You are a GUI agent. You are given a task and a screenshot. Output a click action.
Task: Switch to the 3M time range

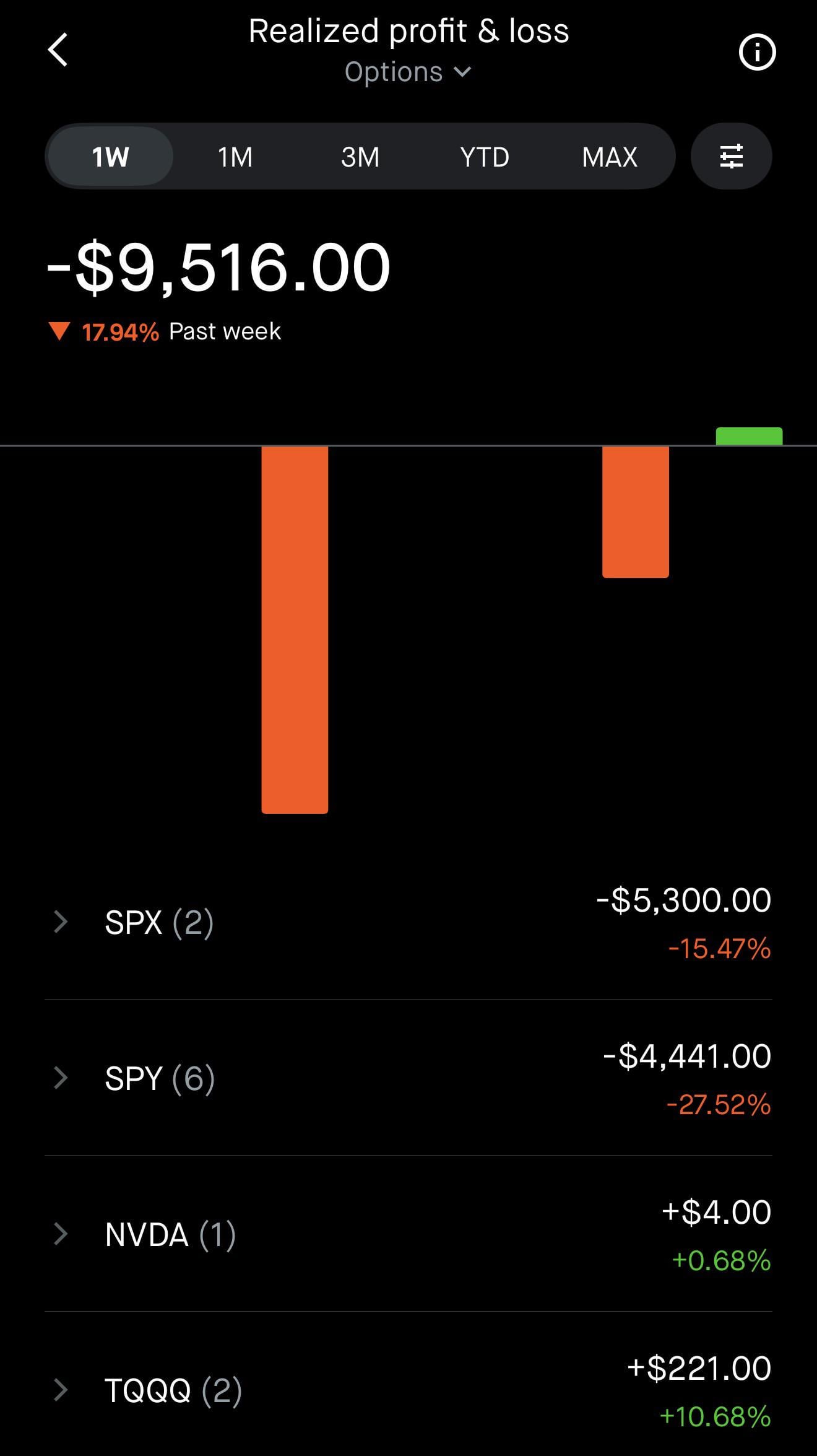360,157
